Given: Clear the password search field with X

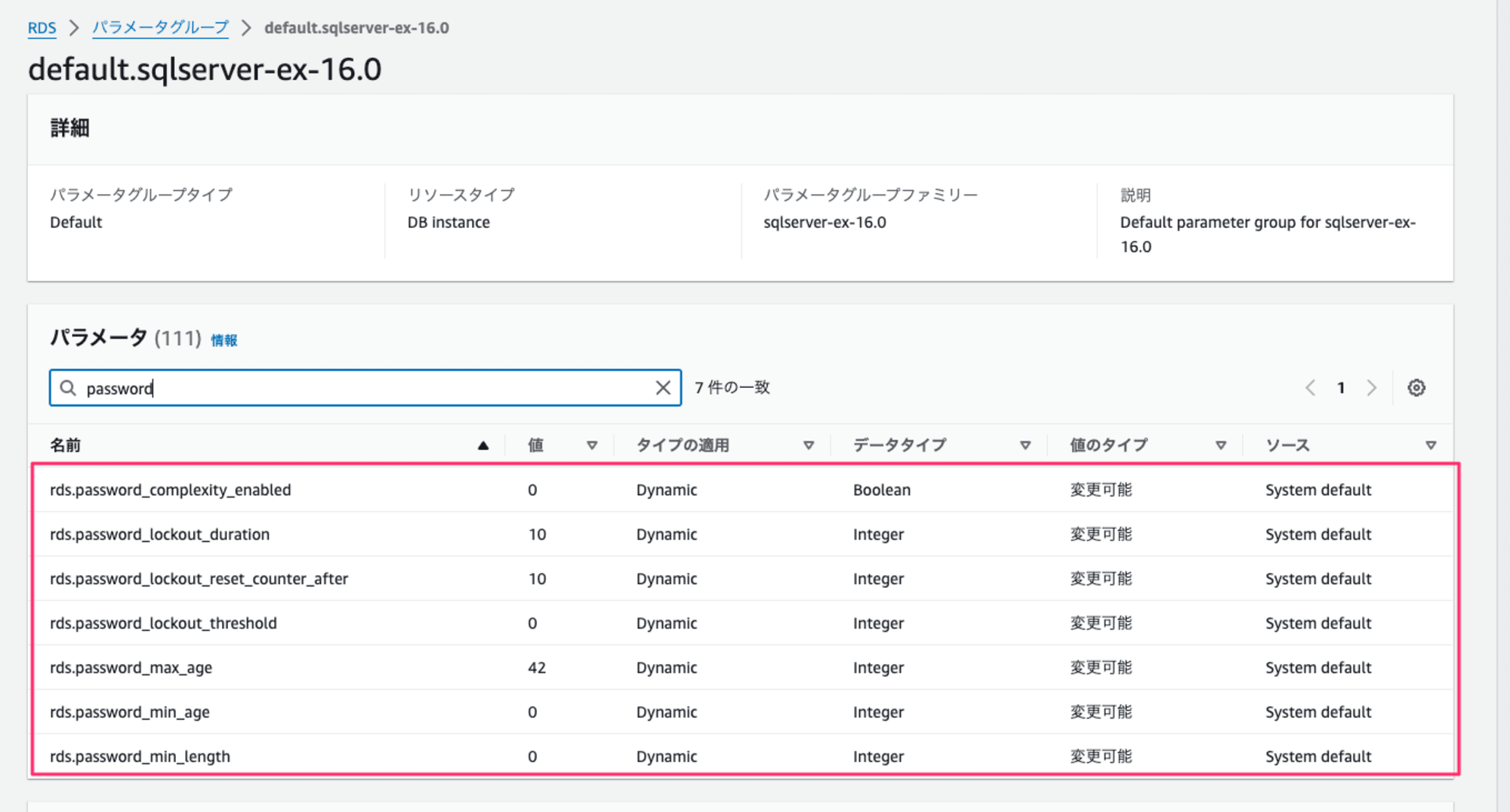Looking at the screenshot, I should click(x=663, y=388).
